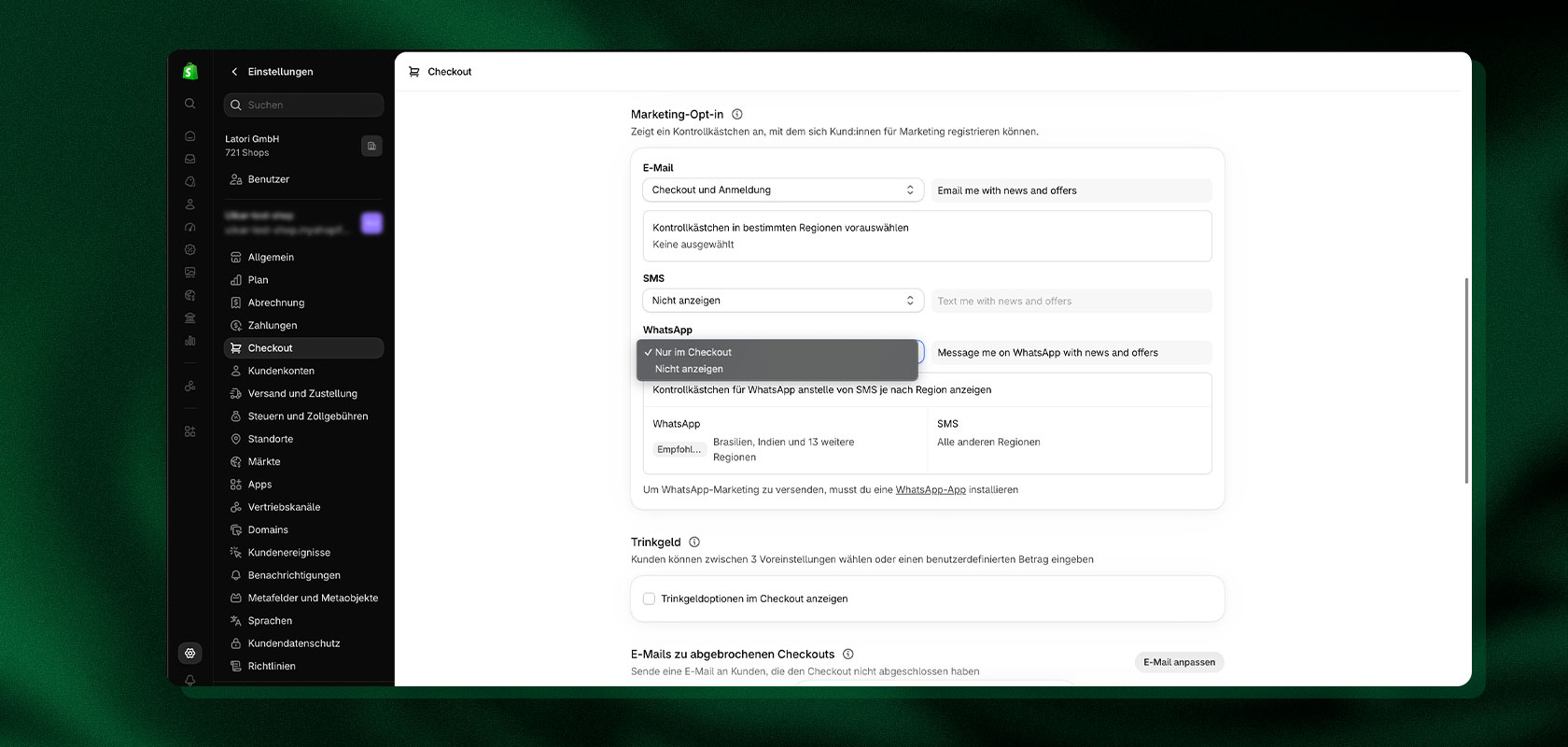Select Abrechnung in the settings sidebar
The height and width of the screenshot is (747, 1568).
coord(304,303)
